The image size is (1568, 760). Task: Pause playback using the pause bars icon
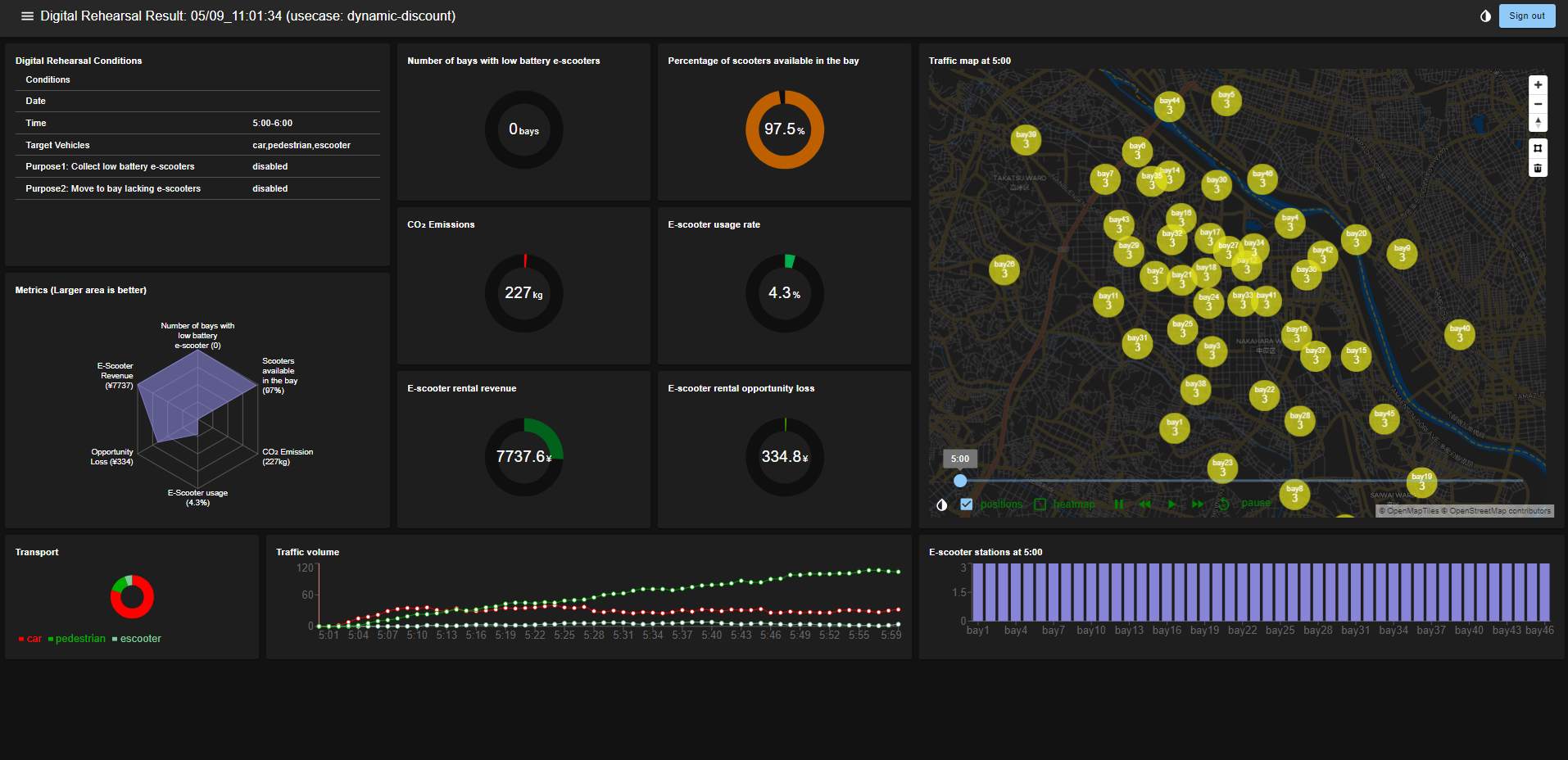pyautogui.click(x=1118, y=504)
